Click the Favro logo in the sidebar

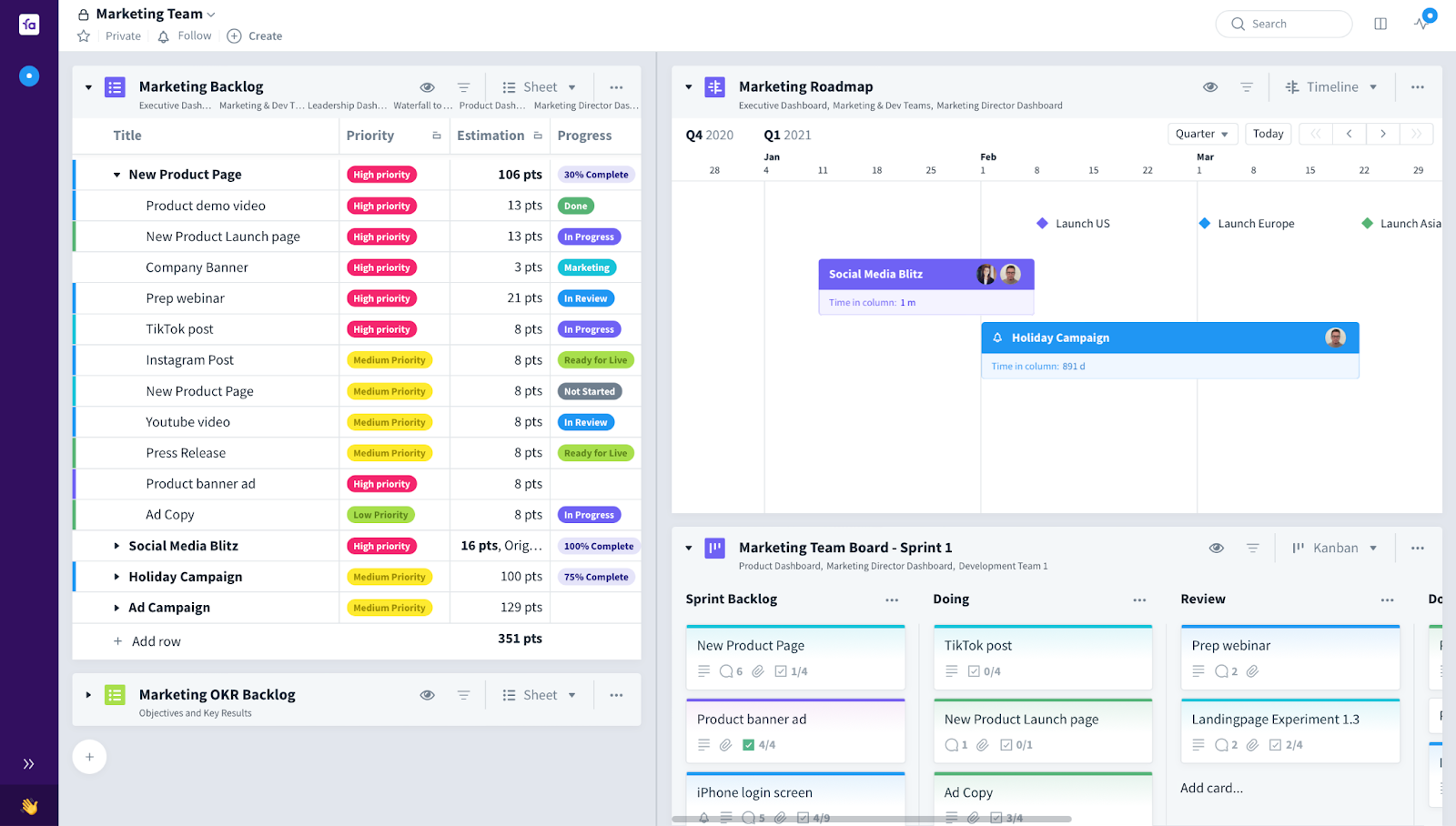pyautogui.click(x=28, y=24)
